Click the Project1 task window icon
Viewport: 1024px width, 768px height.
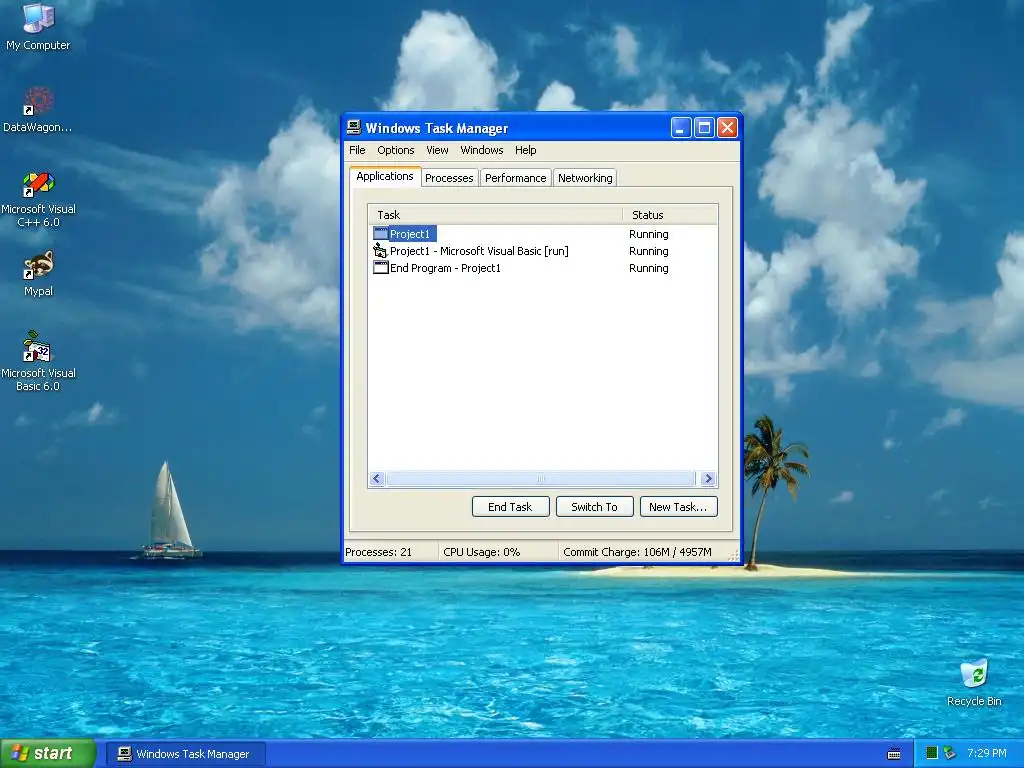coord(380,234)
